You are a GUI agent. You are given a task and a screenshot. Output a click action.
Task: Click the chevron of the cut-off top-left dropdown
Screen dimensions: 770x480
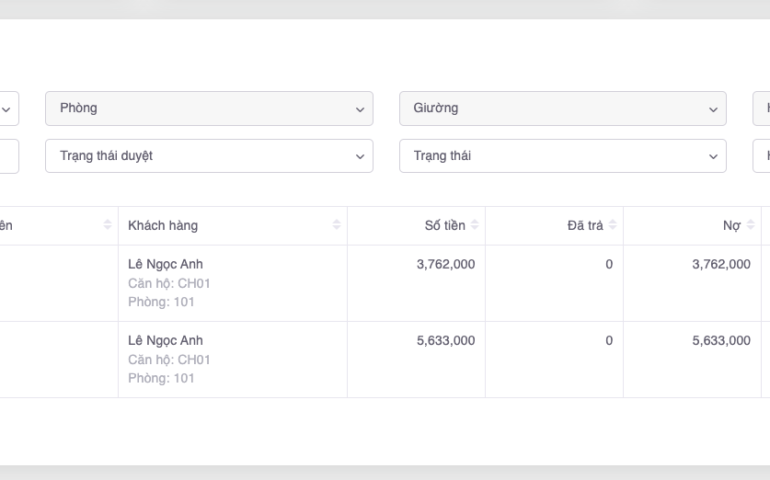6,109
